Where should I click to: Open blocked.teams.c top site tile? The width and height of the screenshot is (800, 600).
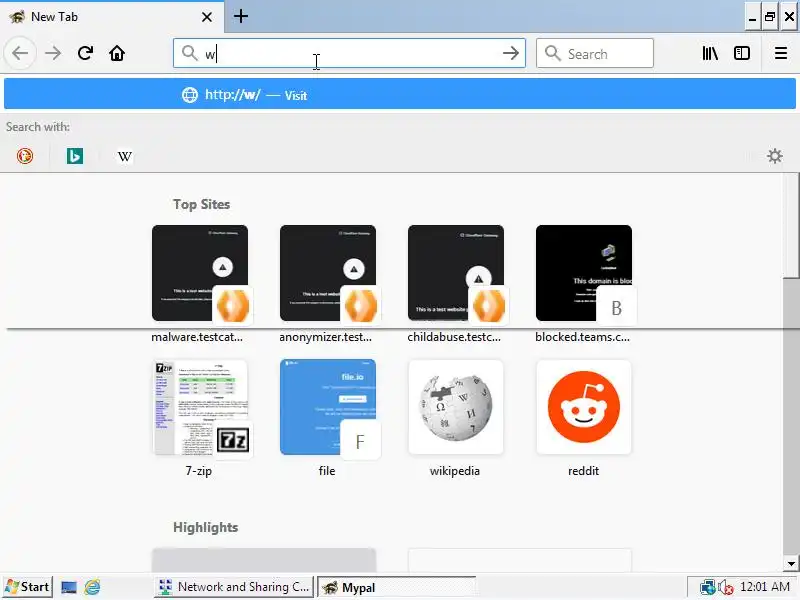(584, 273)
